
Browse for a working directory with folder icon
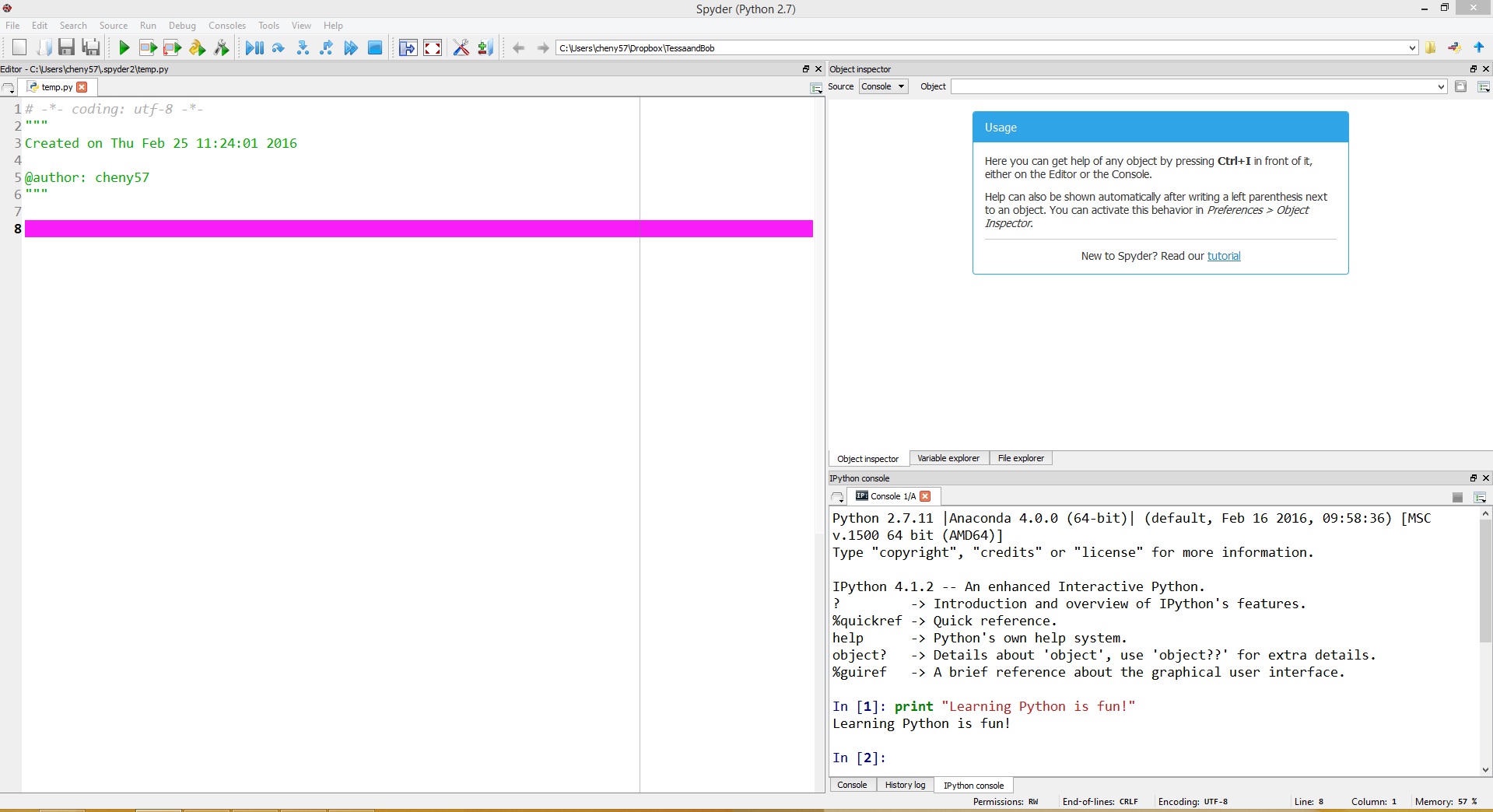pos(1430,47)
